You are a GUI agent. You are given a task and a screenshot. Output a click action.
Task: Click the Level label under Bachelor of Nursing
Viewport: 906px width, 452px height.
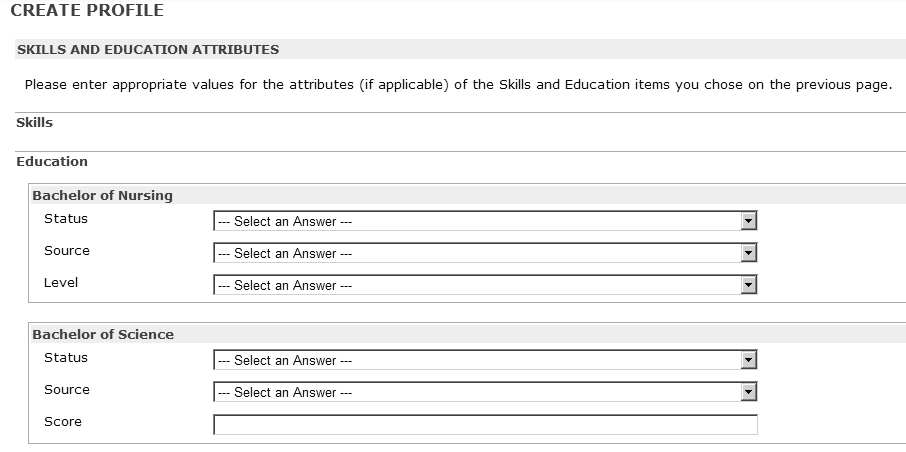pos(61,283)
